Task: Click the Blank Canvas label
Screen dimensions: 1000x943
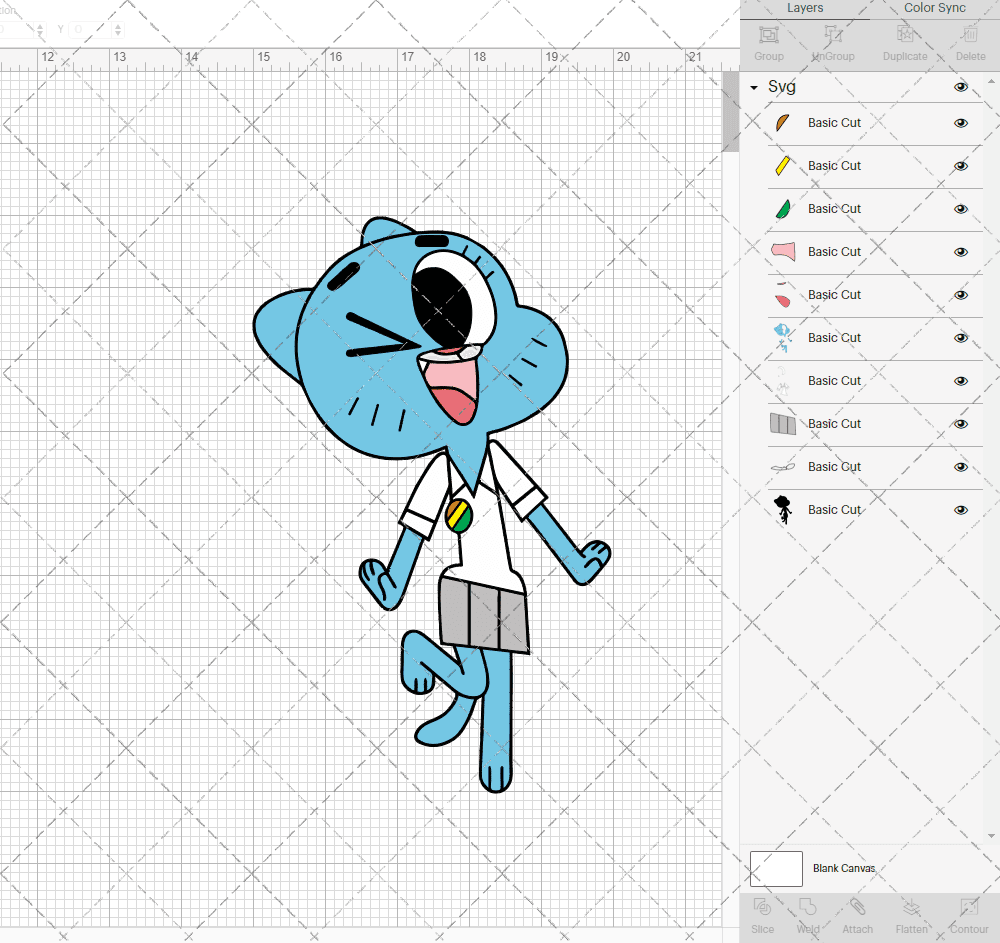Action: (x=844, y=868)
